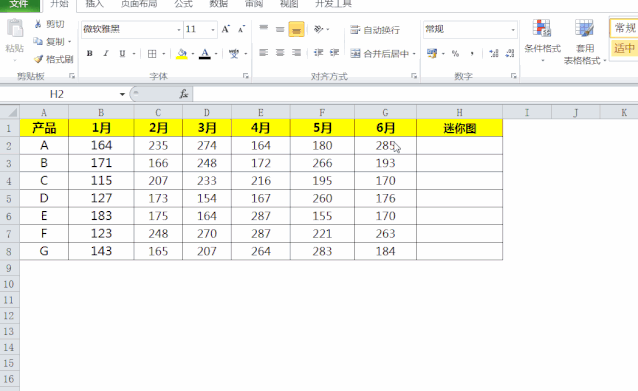This screenshot has height=391, width=638.
Task: Toggle bold formatting
Action: coord(90,53)
